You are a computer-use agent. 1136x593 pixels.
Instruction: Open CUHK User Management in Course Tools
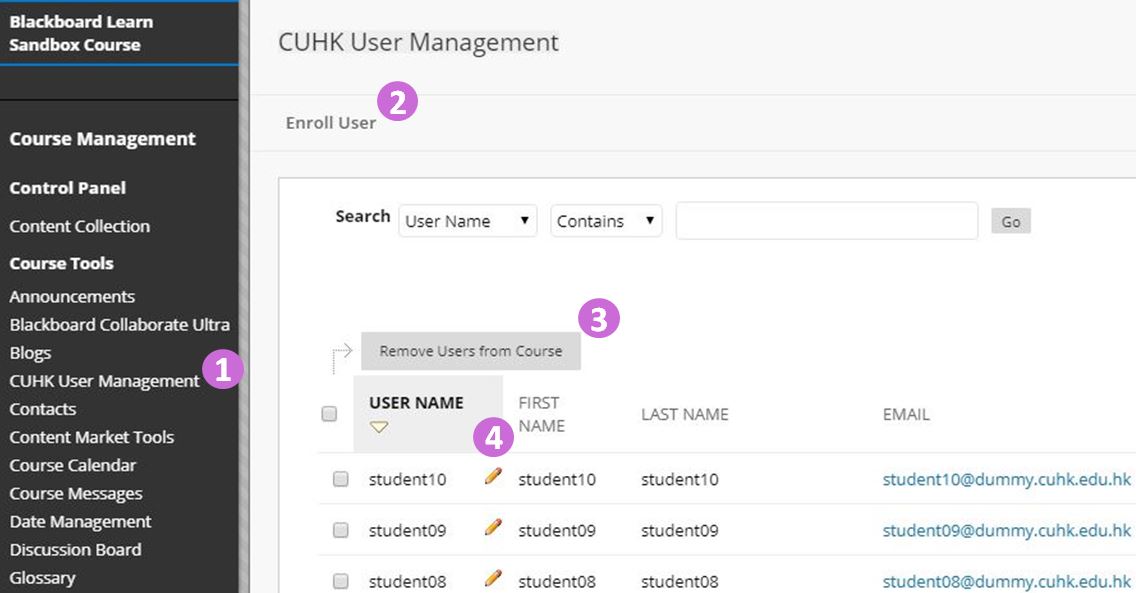[x=104, y=381]
